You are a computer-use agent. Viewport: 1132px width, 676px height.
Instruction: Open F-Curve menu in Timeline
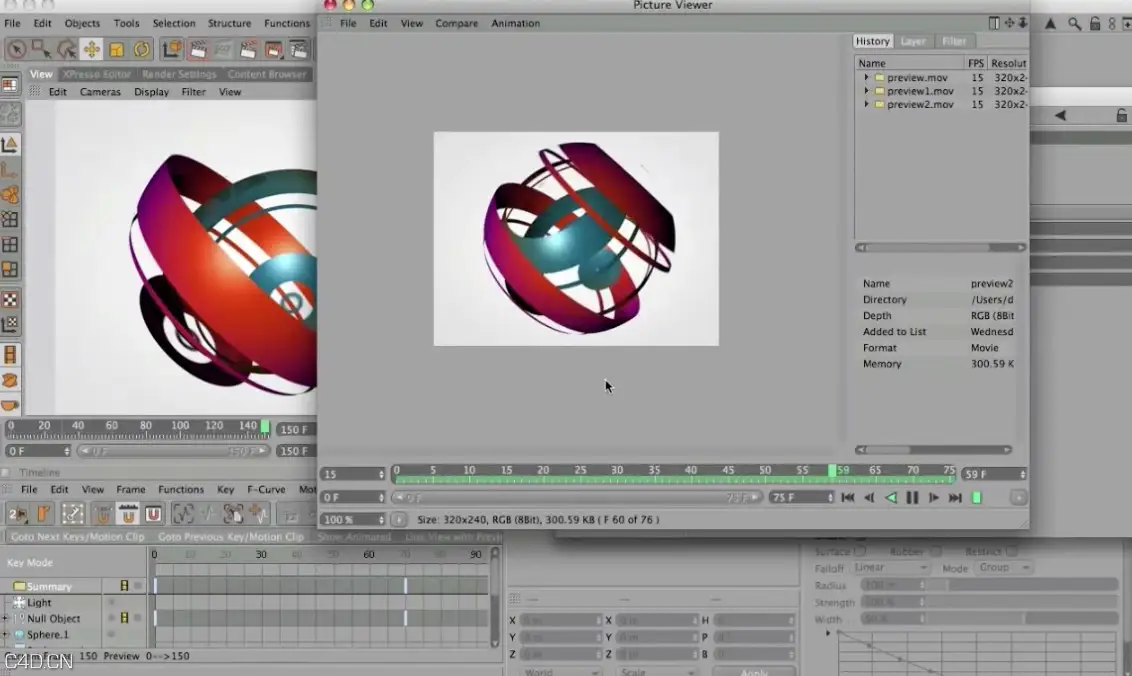tap(266, 489)
